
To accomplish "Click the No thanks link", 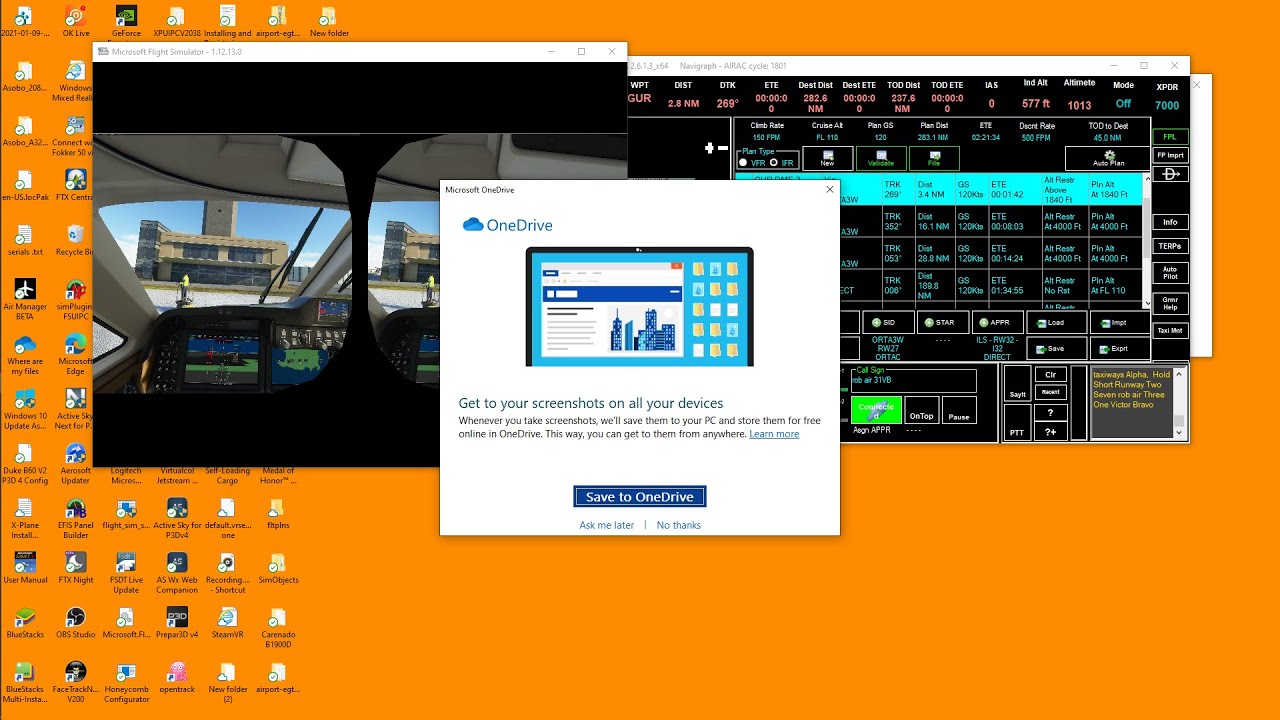I will coord(679,525).
